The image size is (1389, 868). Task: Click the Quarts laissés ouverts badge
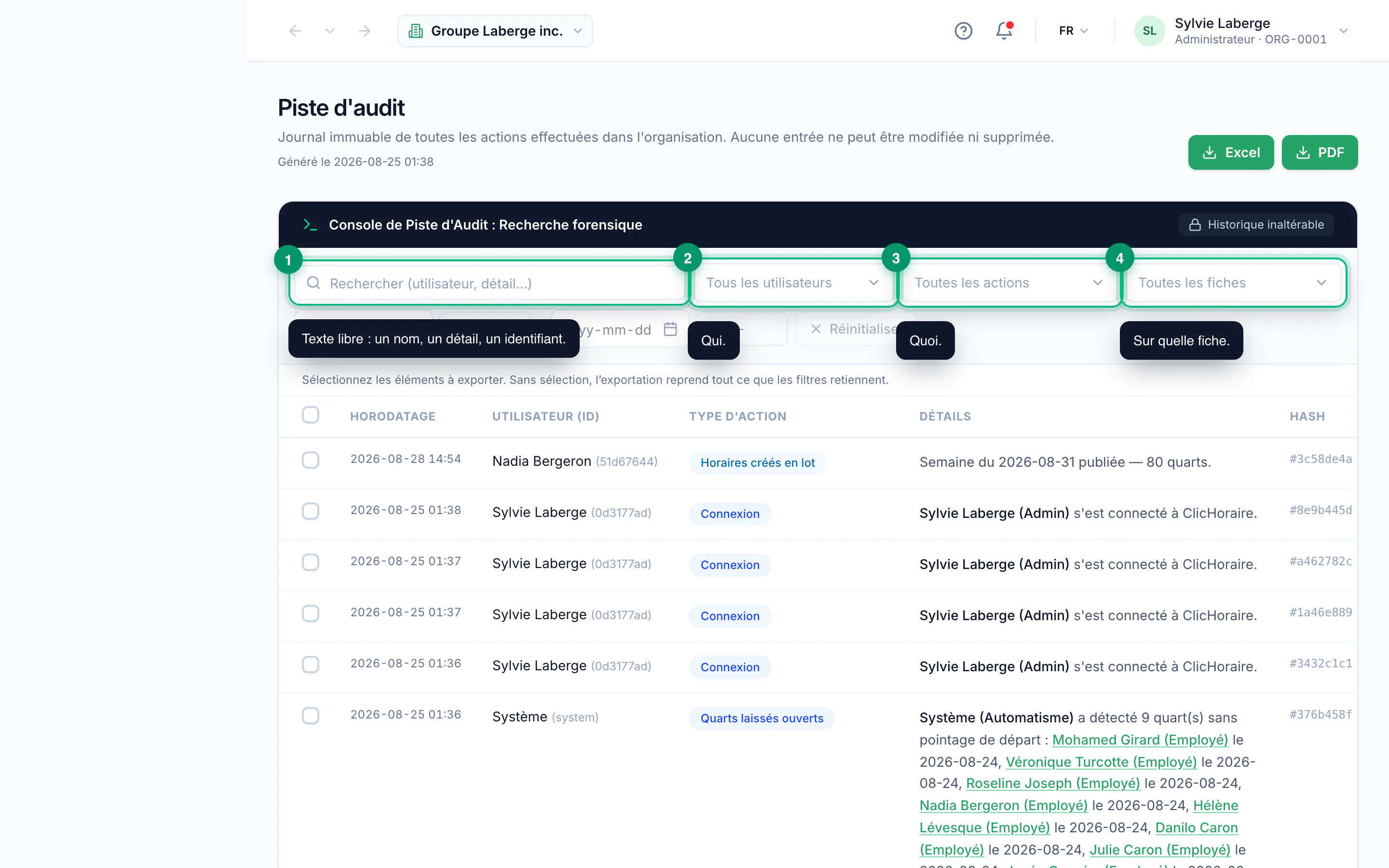coord(762,718)
